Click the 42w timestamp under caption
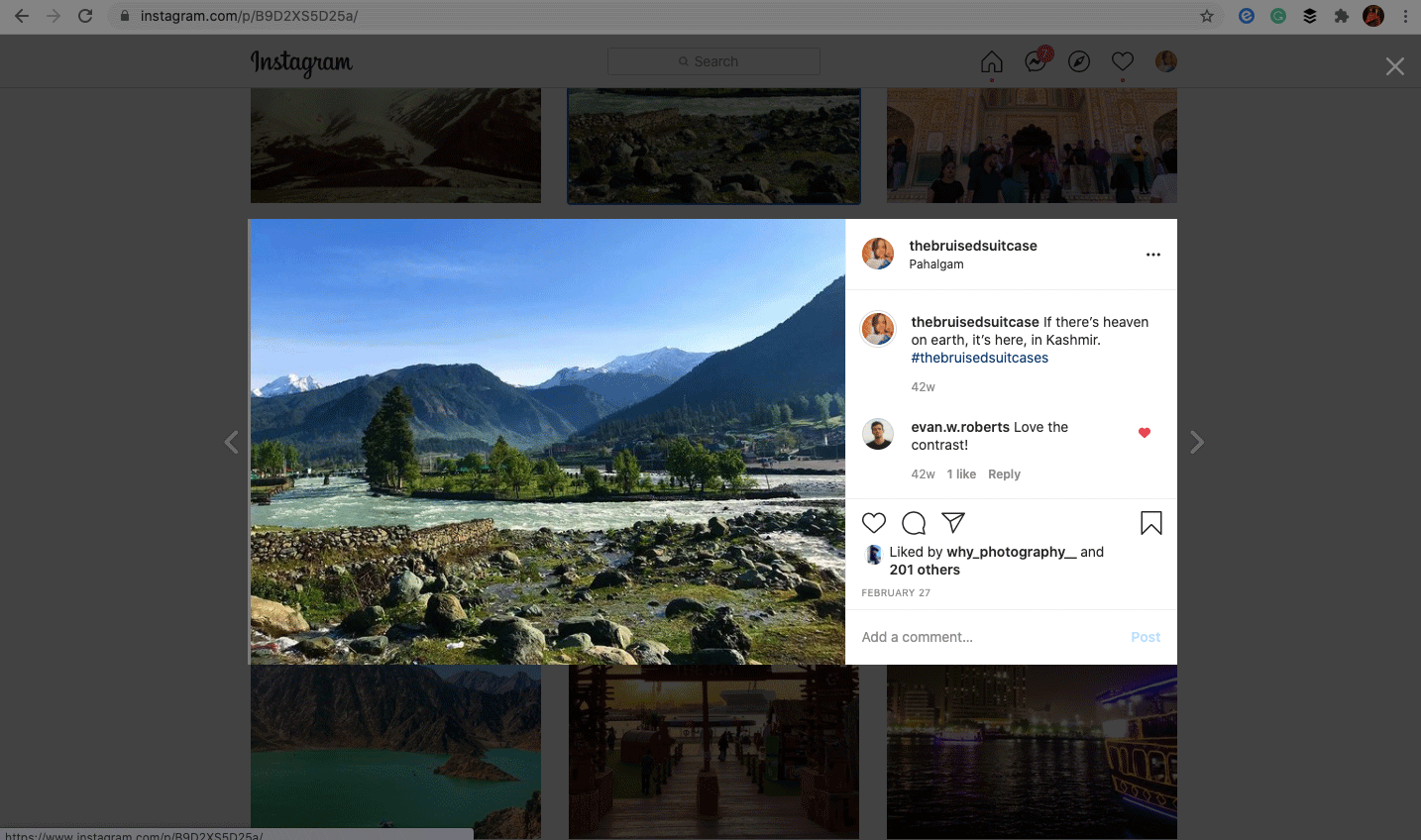This screenshot has width=1421, height=840. (x=923, y=387)
